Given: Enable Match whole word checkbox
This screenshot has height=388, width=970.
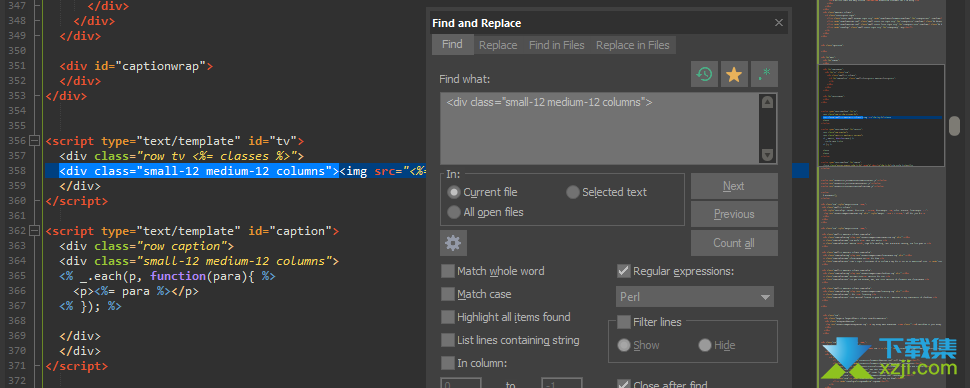Looking at the screenshot, I should tap(447, 271).
